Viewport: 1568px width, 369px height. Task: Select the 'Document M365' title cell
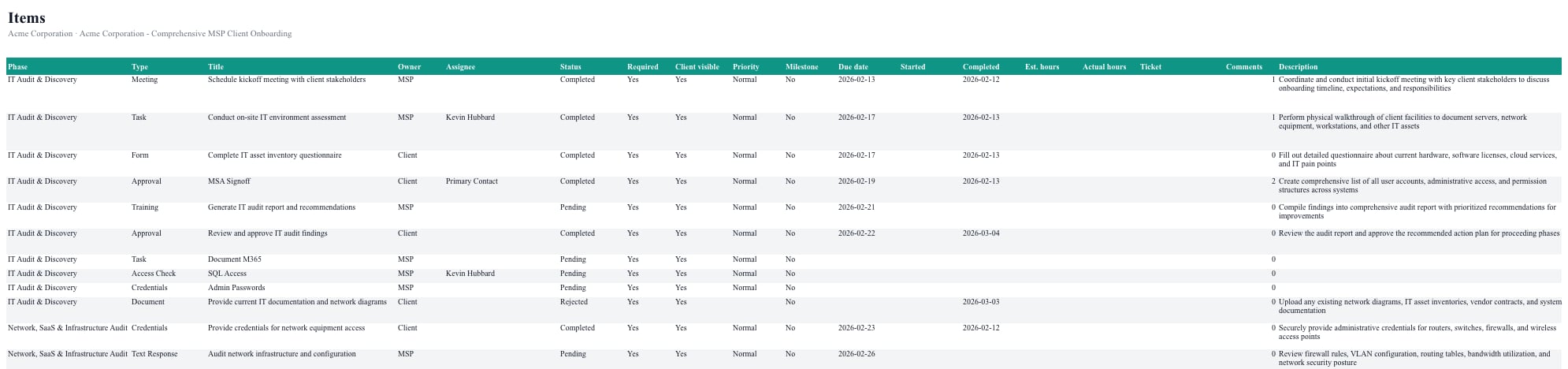tap(235, 259)
